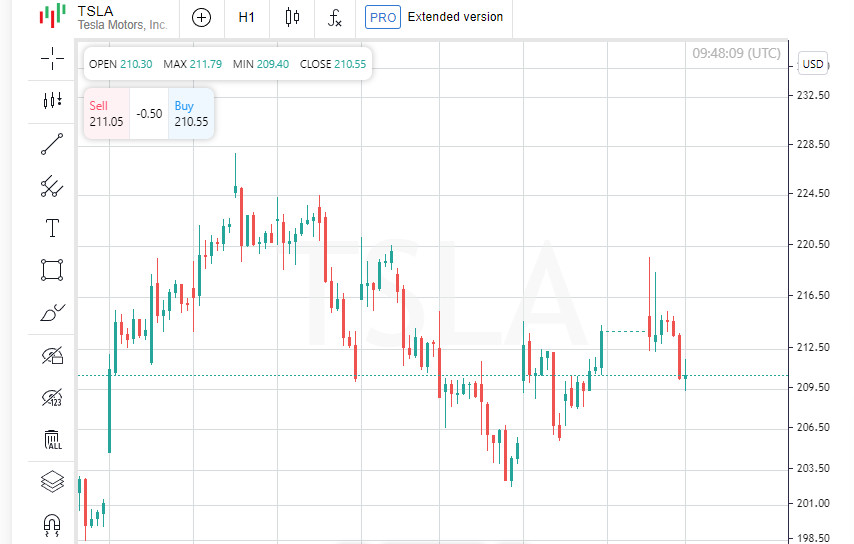Open the bar chart settings tool
Screen dimensions: 854x544
pyautogui.click(x=52, y=100)
